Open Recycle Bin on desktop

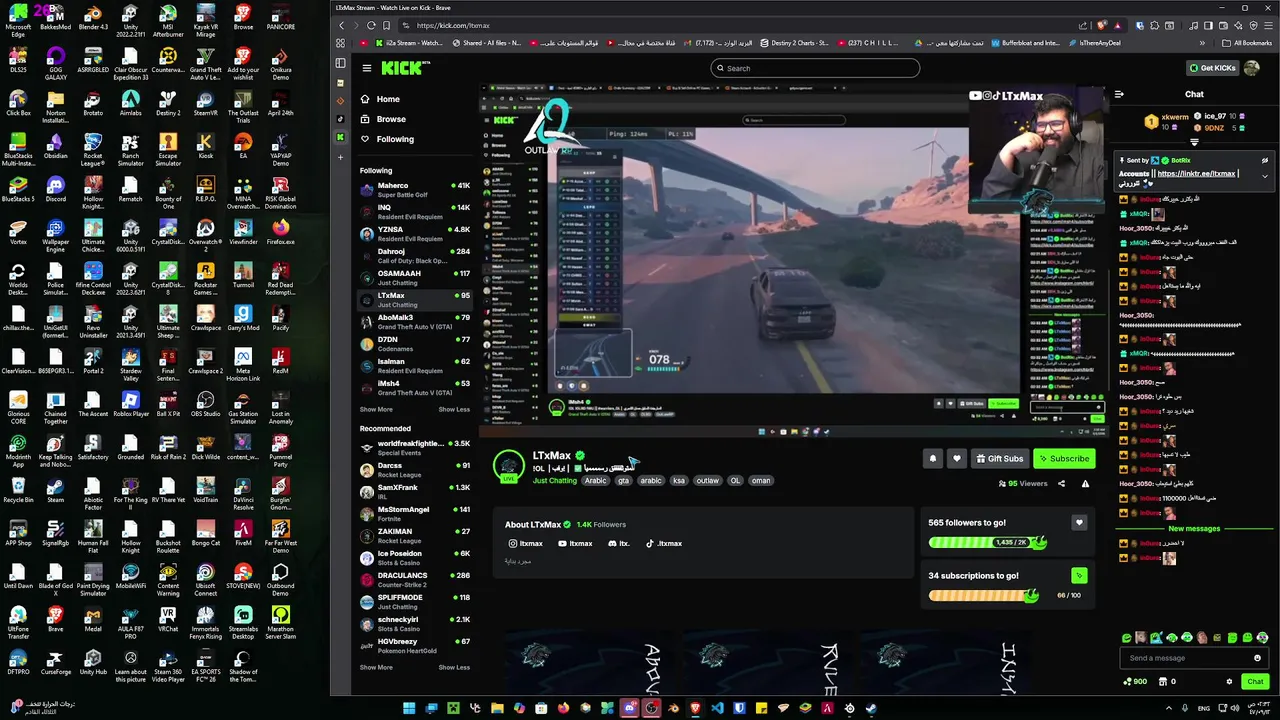pyautogui.click(x=18, y=490)
